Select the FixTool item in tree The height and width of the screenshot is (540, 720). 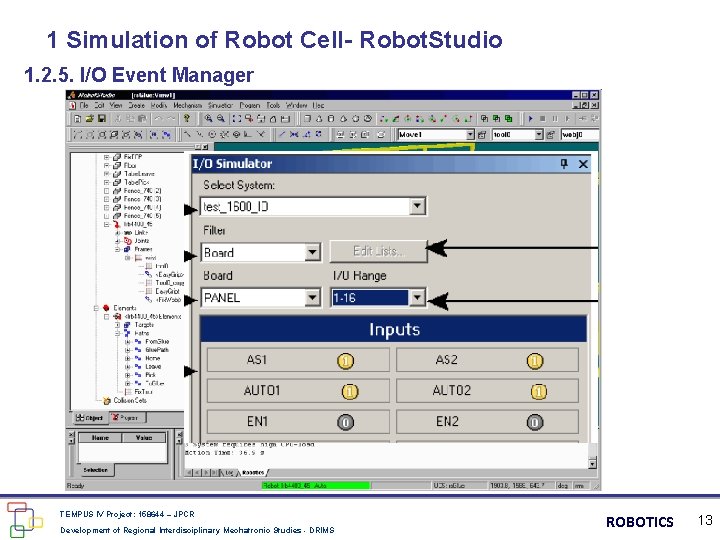coord(143,392)
